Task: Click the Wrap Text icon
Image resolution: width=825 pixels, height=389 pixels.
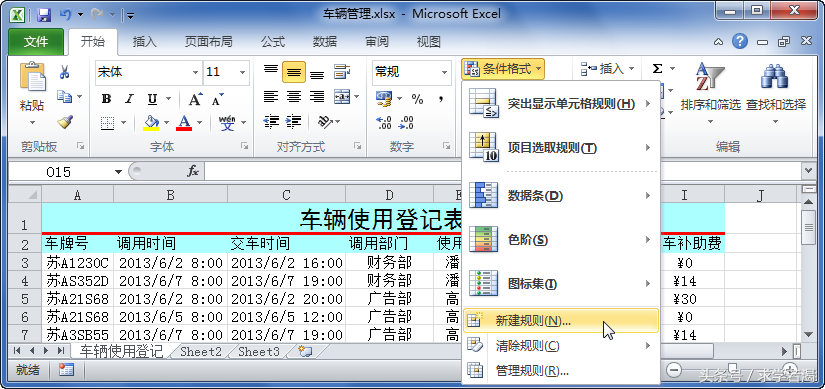Action: pos(343,72)
